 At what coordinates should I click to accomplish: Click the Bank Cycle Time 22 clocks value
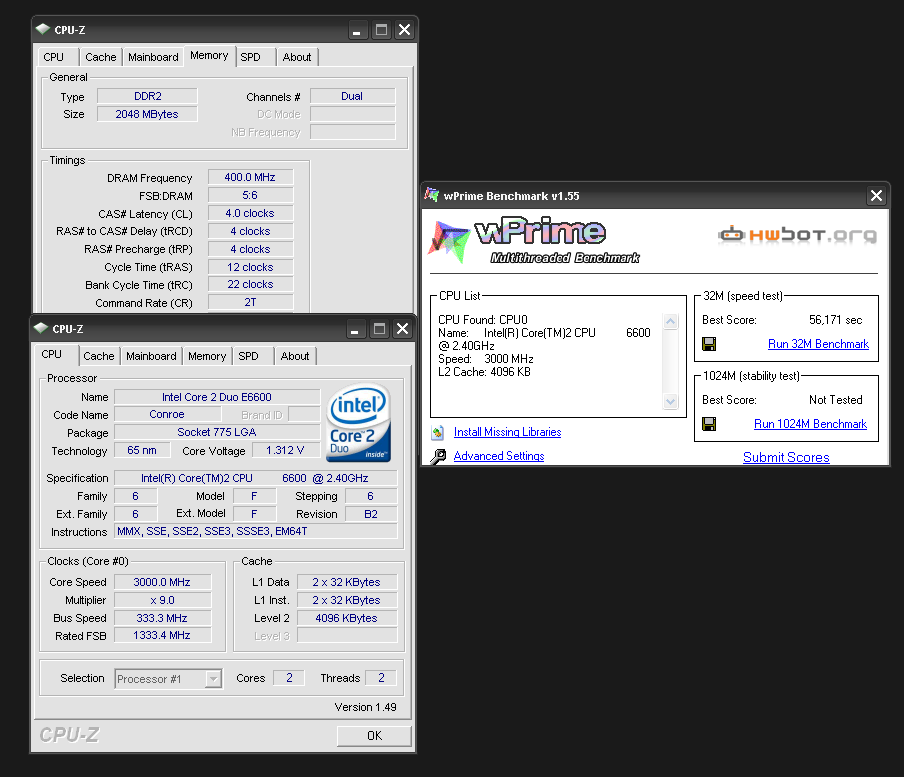(x=250, y=284)
